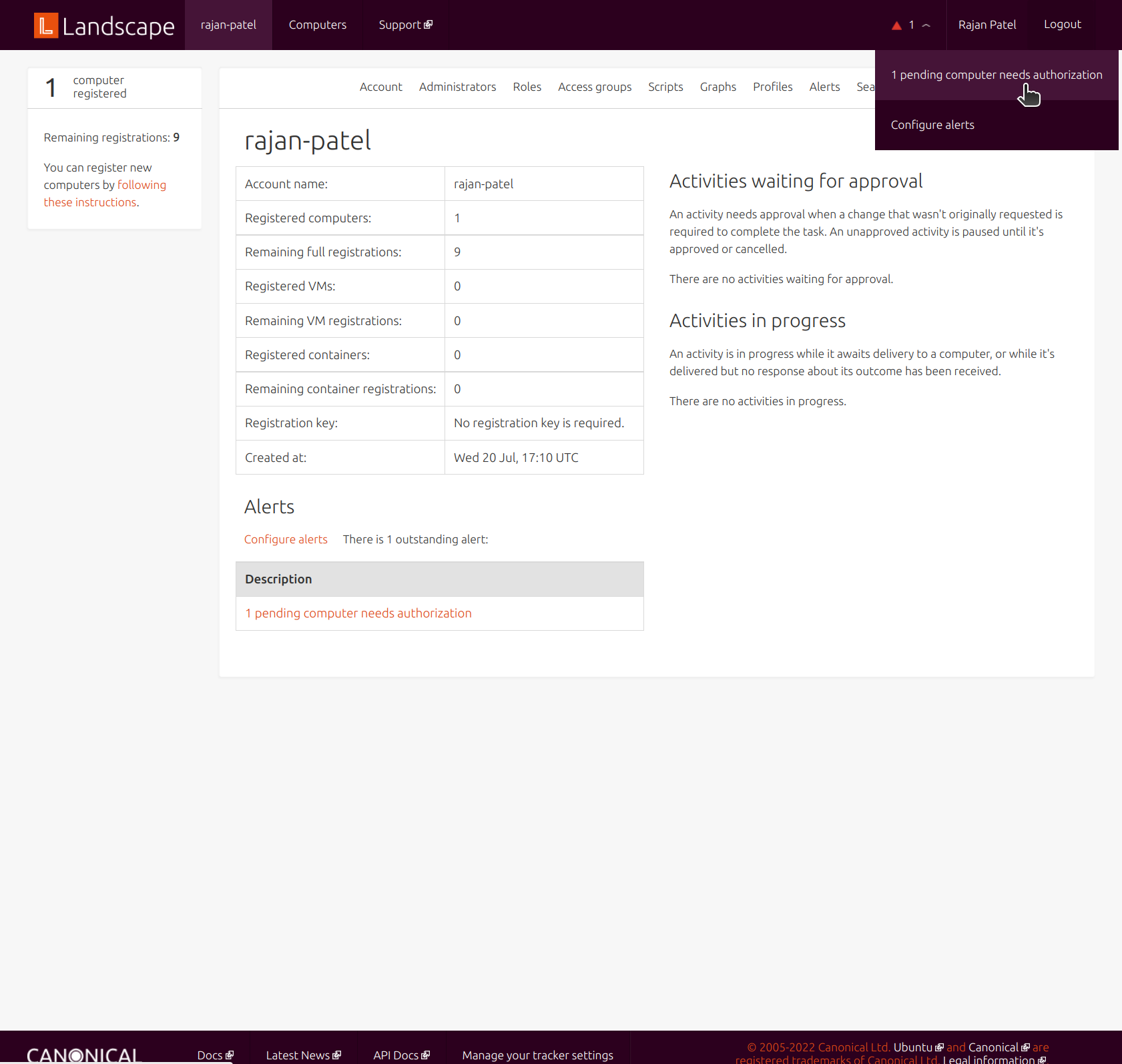The height and width of the screenshot is (1064, 1122).
Task: Choose Configure alerts in dropdown menu
Action: tap(932, 125)
